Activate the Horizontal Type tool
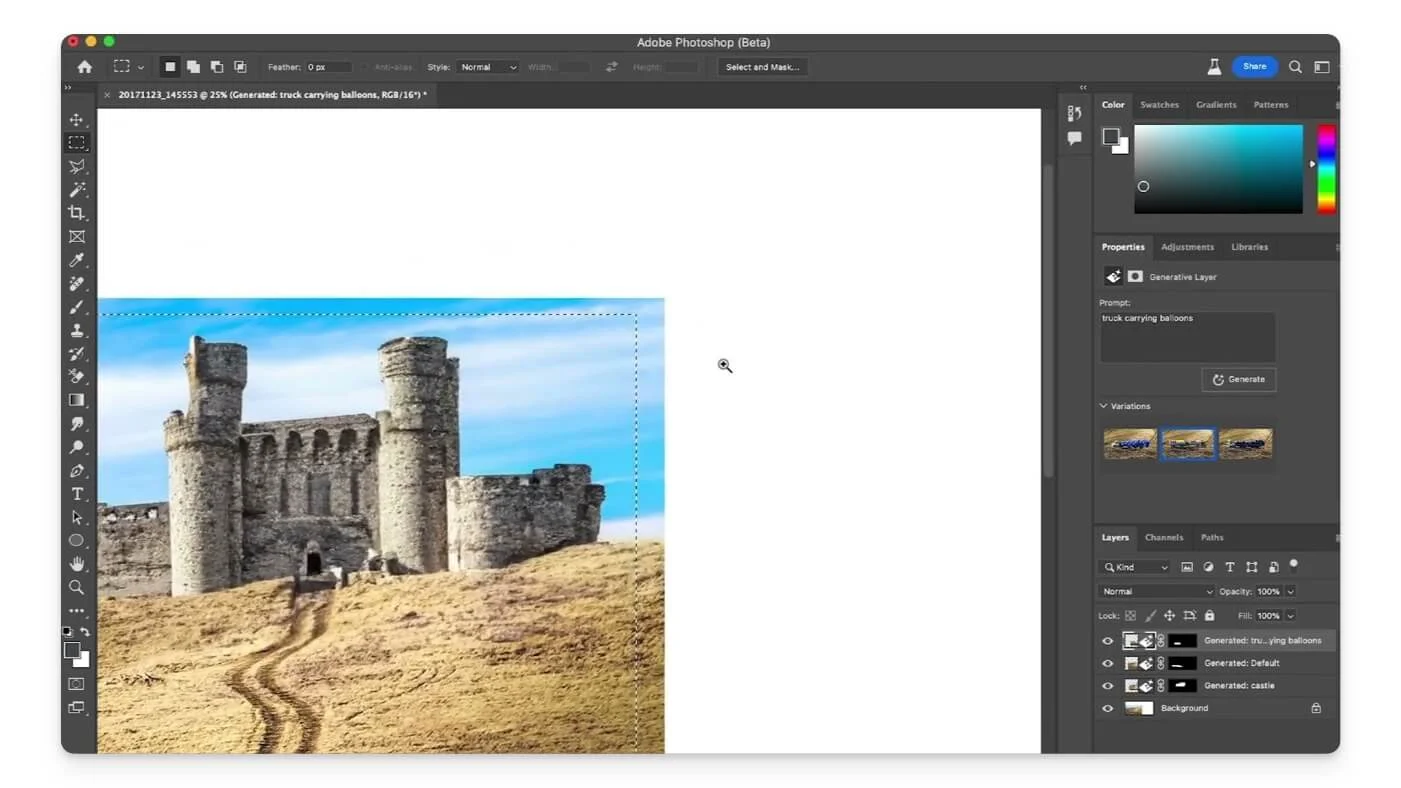The image size is (1401, 788). pyautogui.click(x=76, y=494)
